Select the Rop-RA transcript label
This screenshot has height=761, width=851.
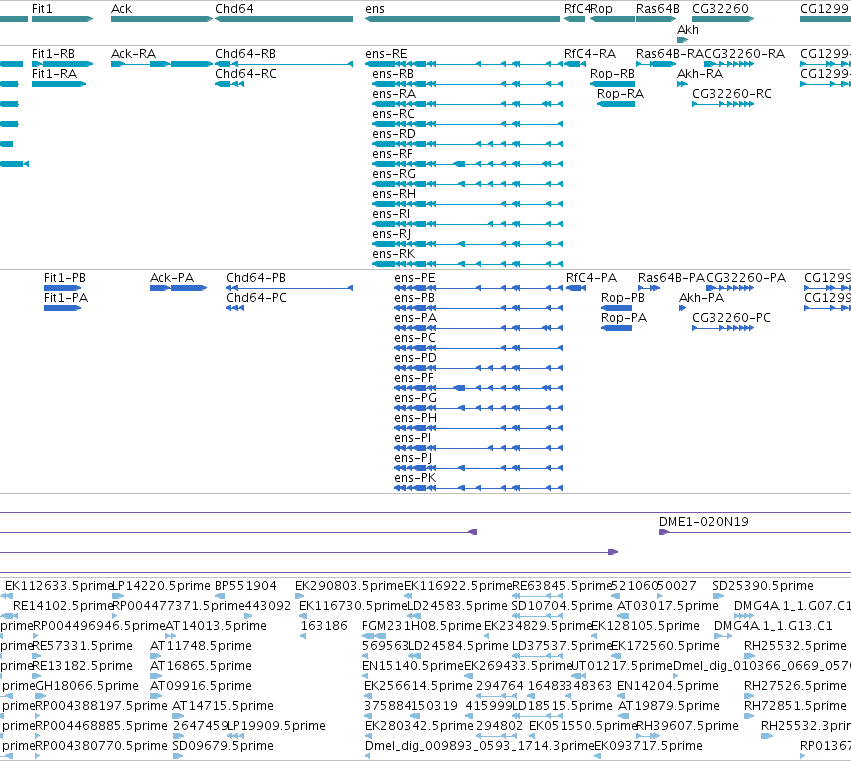[x=620, y=94]
